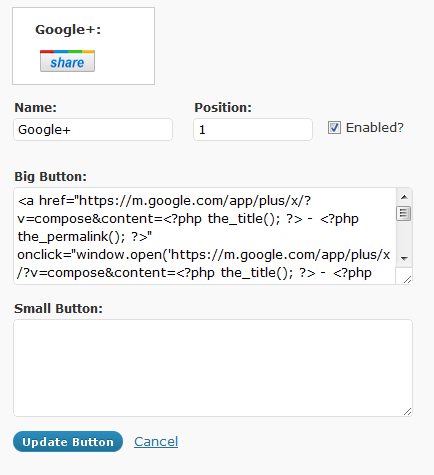This screenshot has width=434, height=475.
Task: Click the Google+ share button preview
Action: (x=67, y=61)
